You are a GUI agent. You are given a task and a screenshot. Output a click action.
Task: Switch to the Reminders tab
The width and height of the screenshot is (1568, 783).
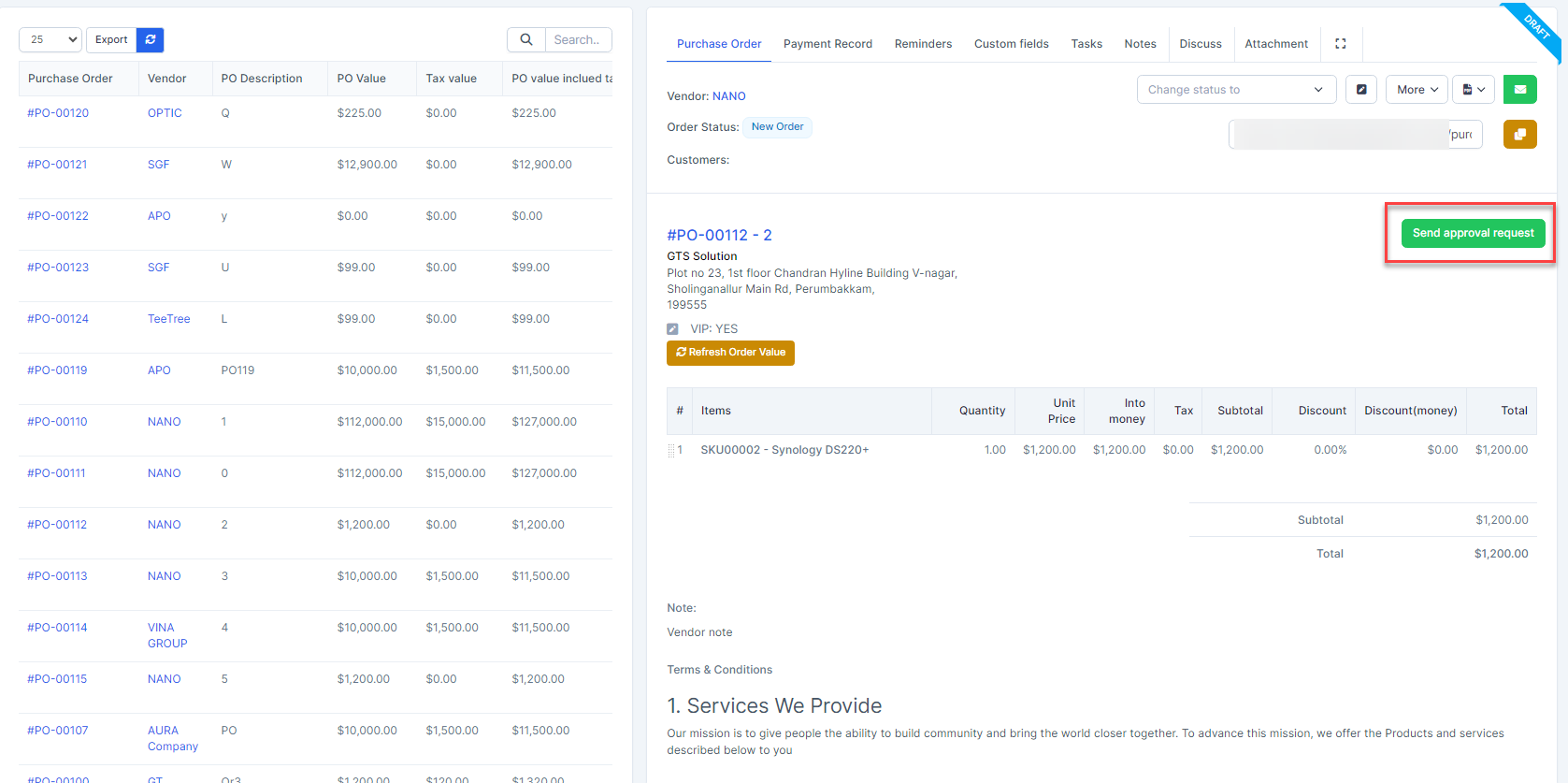(x=923, y=44)
